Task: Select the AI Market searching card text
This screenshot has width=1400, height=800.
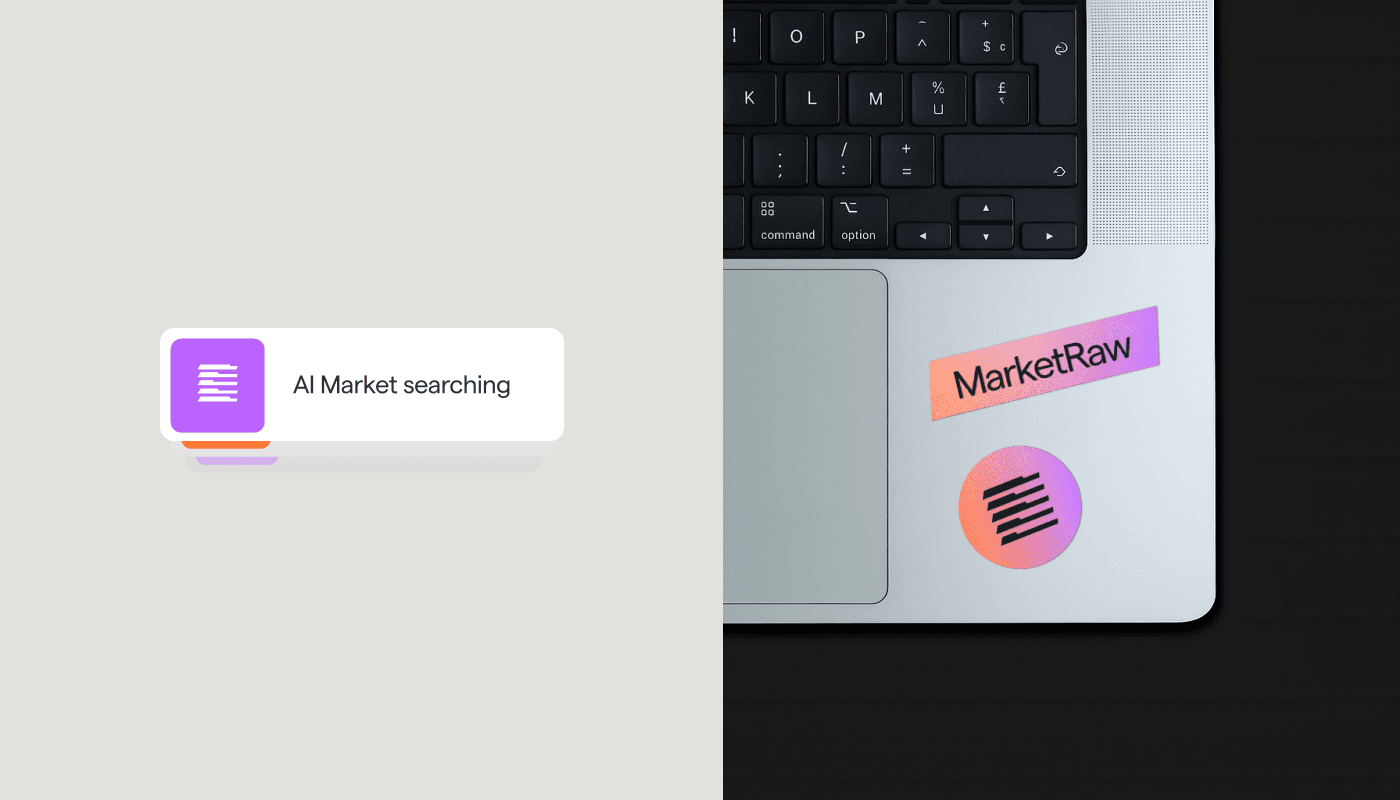Action: (401, 385)
